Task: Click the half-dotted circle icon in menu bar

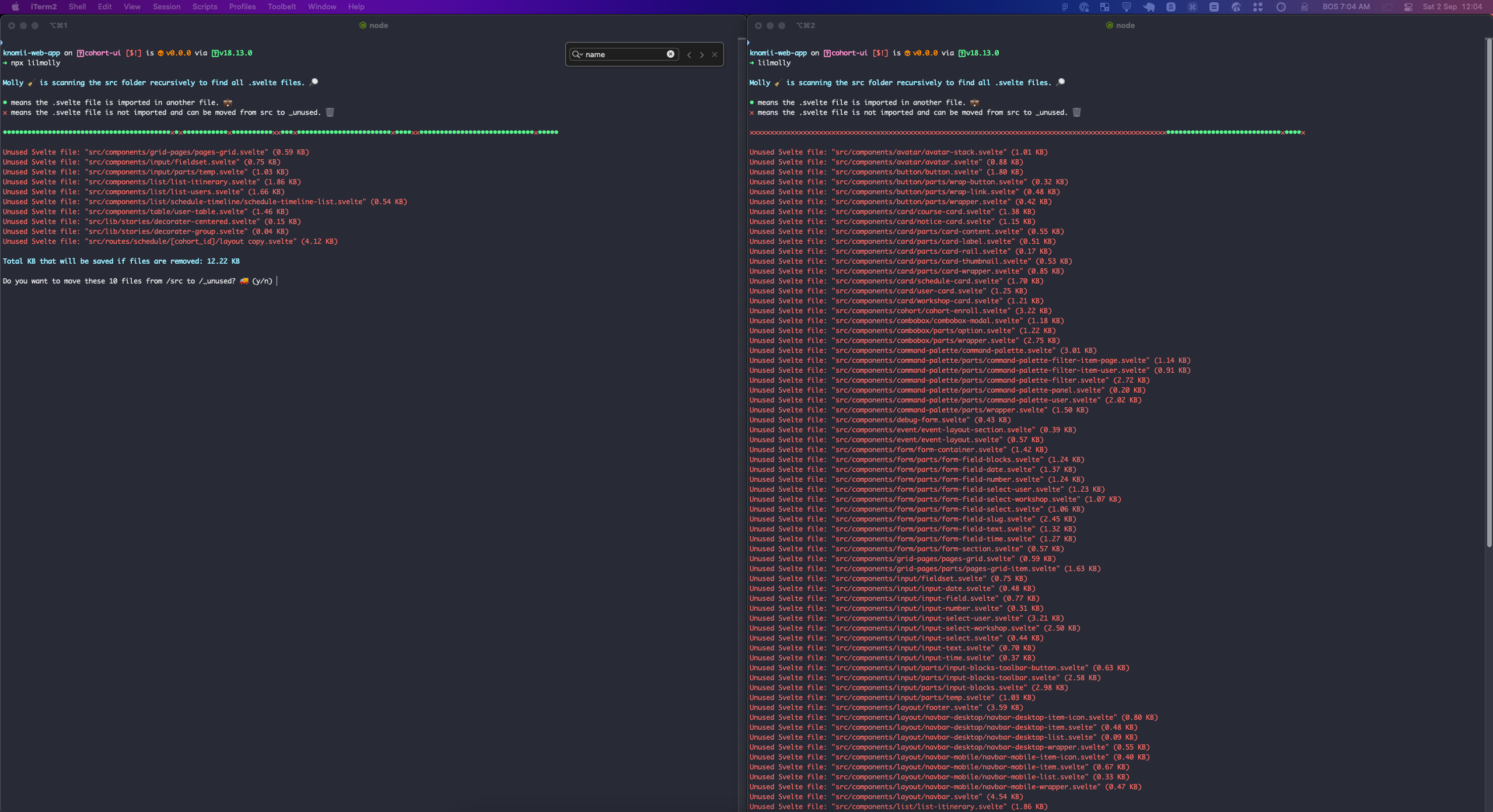Action: click(x=1281, y=7)
